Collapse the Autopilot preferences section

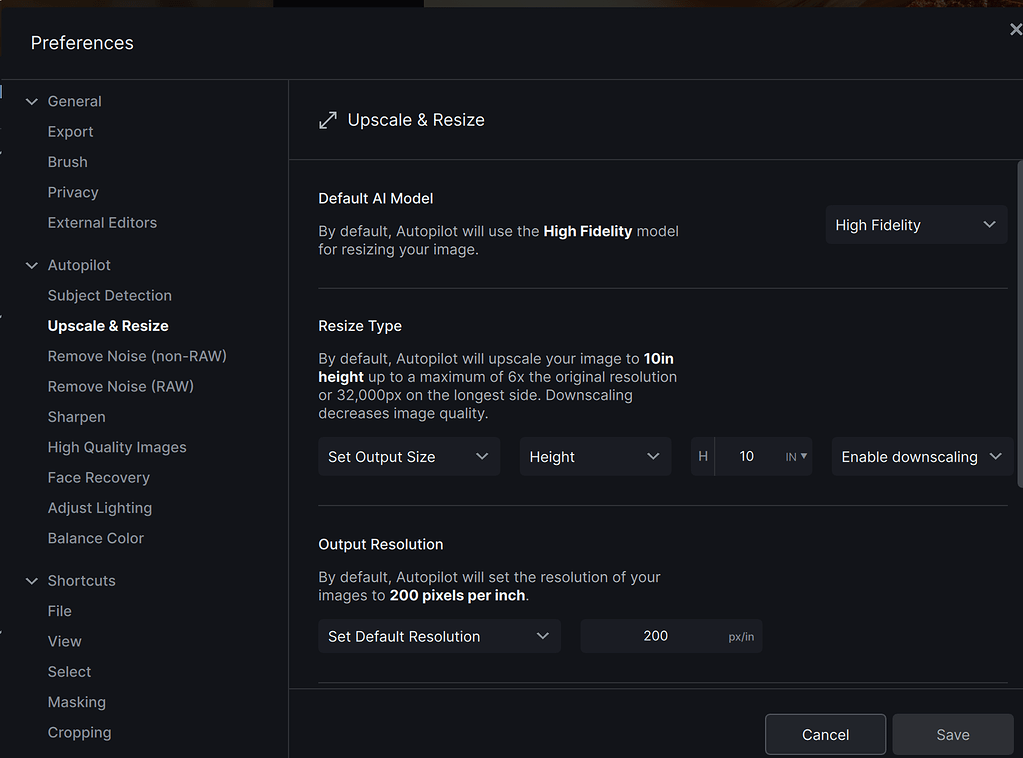pos(31,265)
